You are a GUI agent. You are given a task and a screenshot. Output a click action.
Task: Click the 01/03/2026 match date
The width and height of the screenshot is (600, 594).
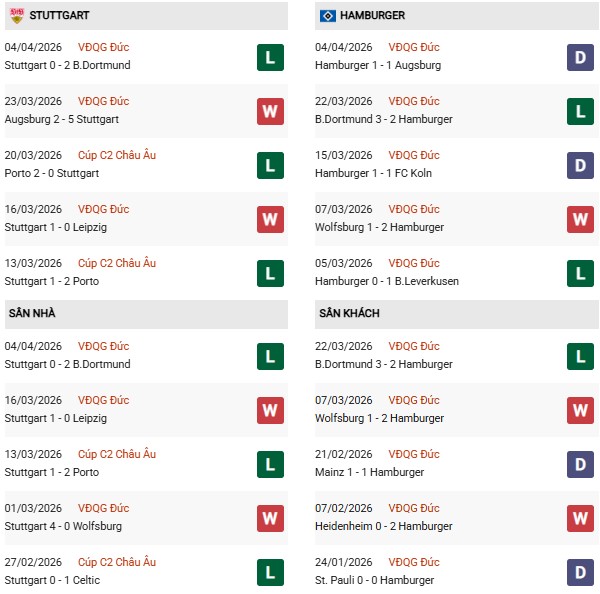(x=33, y=508)
